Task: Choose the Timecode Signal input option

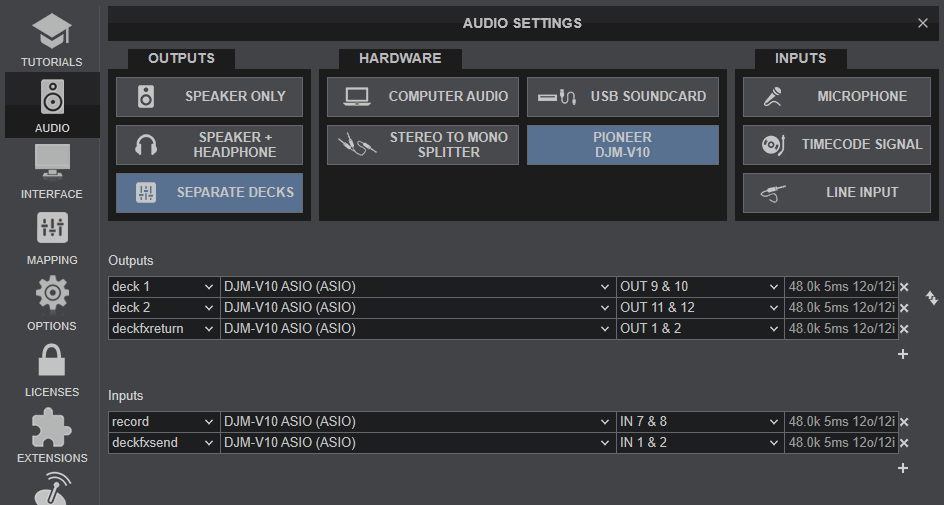Action: (837, 144)
